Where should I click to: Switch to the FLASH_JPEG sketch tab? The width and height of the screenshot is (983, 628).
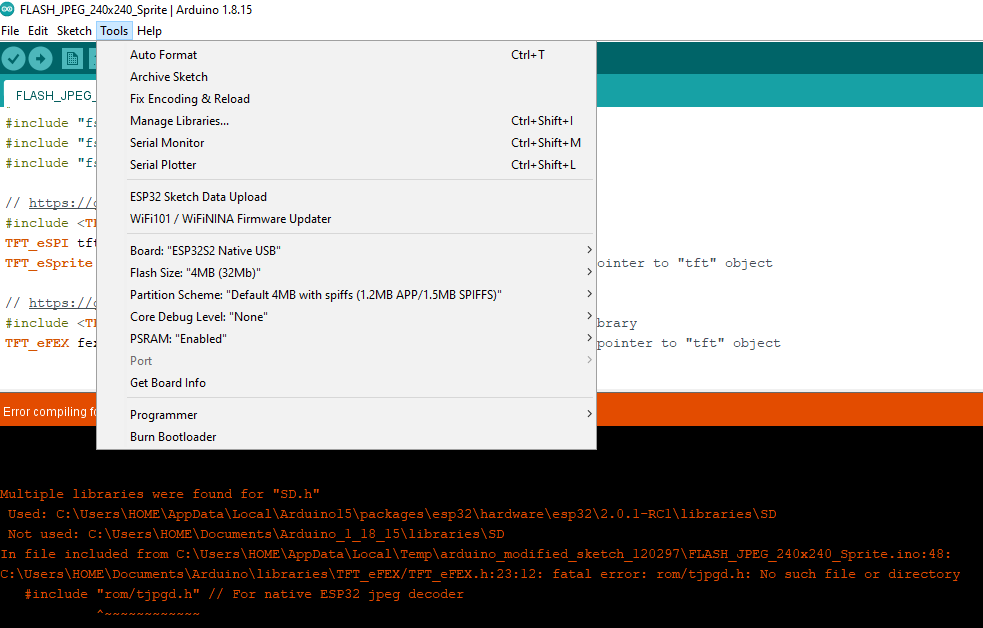click(x=50, y=95)
